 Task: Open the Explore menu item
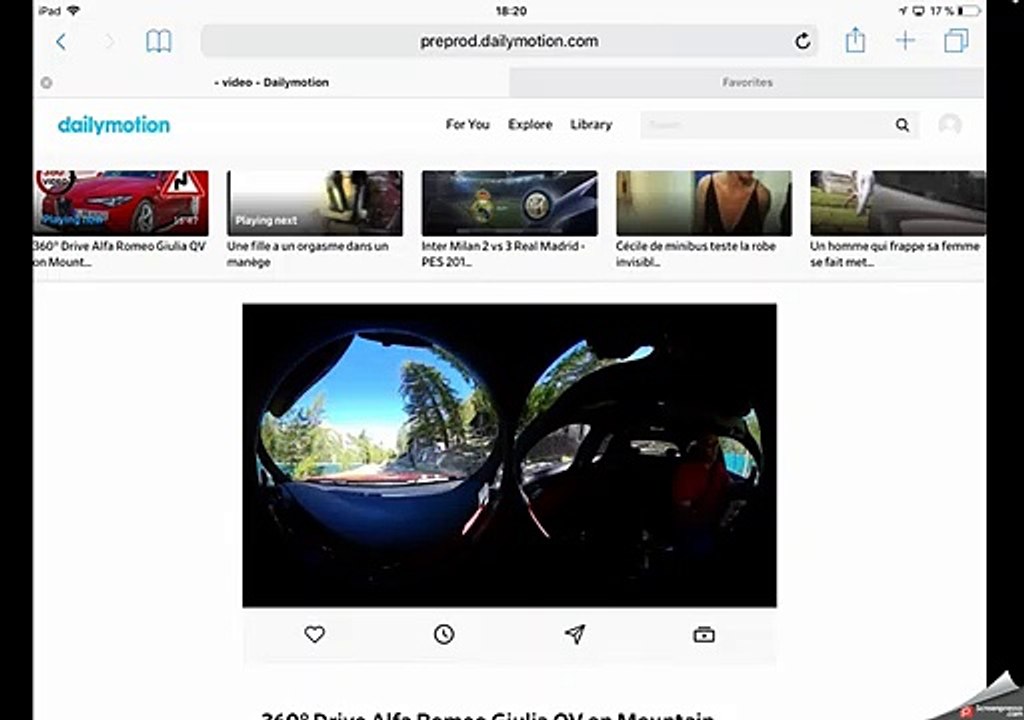click(530, 124)
